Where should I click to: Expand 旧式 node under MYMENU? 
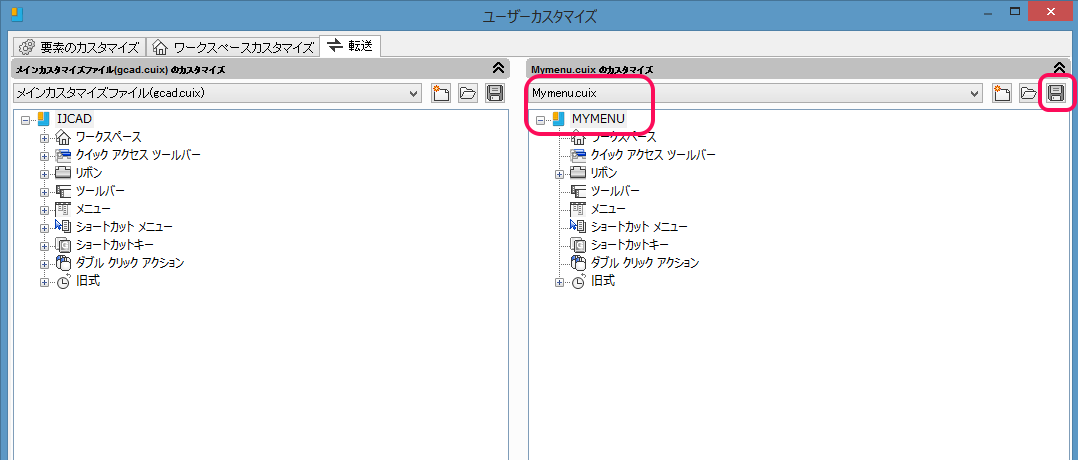coord(559,282)
